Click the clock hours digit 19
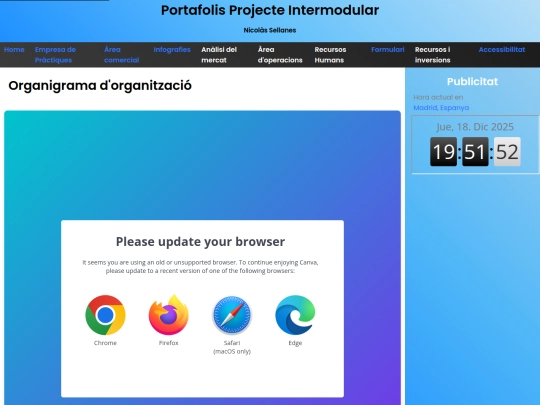This screenshot has width=540, height=405. 444,152
